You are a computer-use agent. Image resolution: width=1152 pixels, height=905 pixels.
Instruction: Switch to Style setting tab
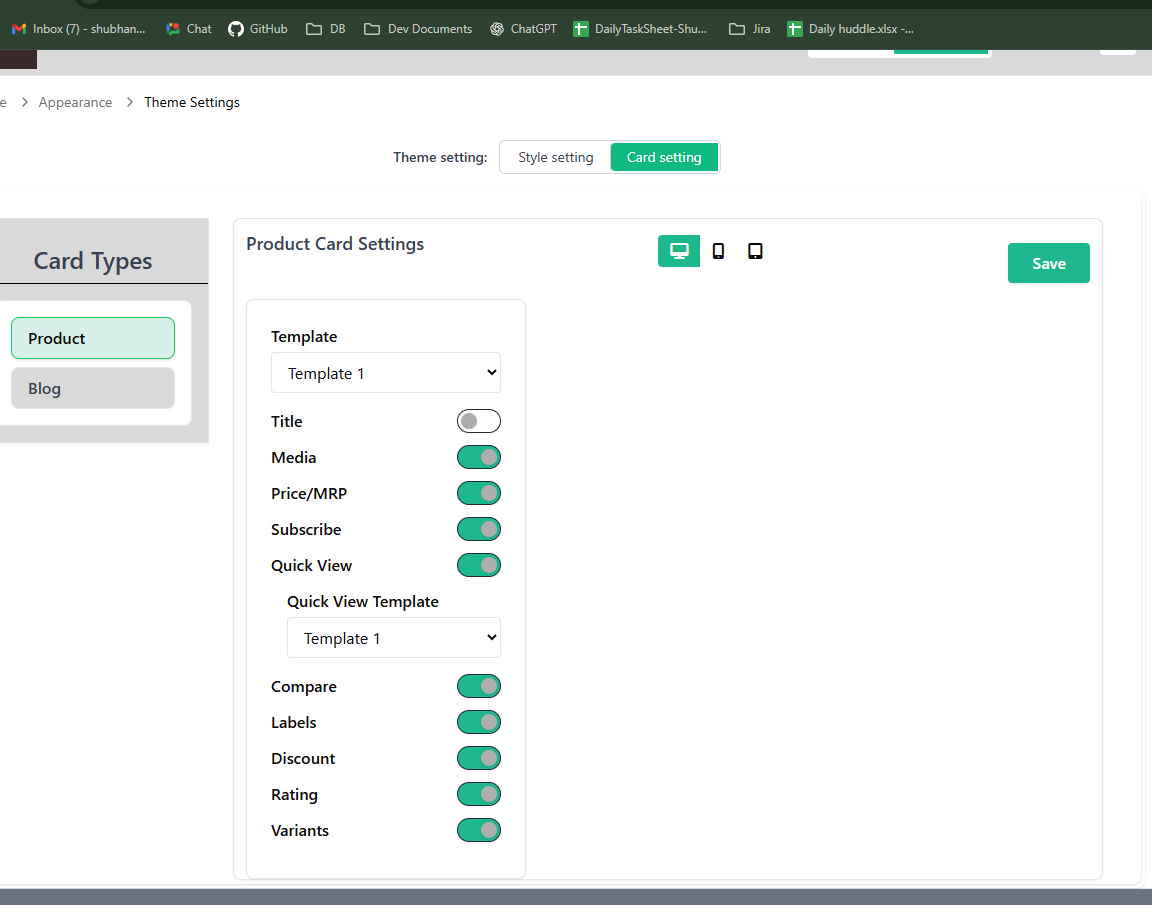click(x=555, y=157)
